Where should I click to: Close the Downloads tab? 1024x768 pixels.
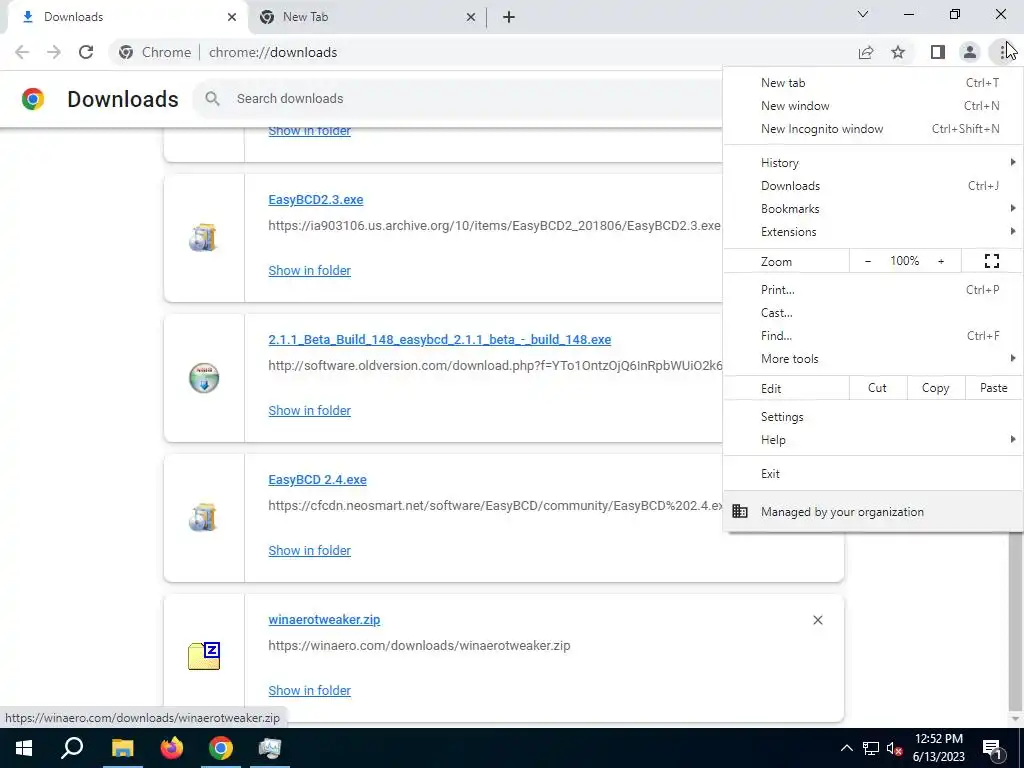coord(232,17)
